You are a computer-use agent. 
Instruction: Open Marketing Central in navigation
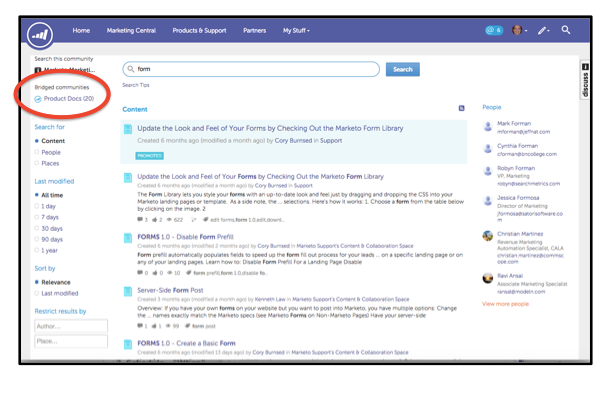tap(131, 30)
